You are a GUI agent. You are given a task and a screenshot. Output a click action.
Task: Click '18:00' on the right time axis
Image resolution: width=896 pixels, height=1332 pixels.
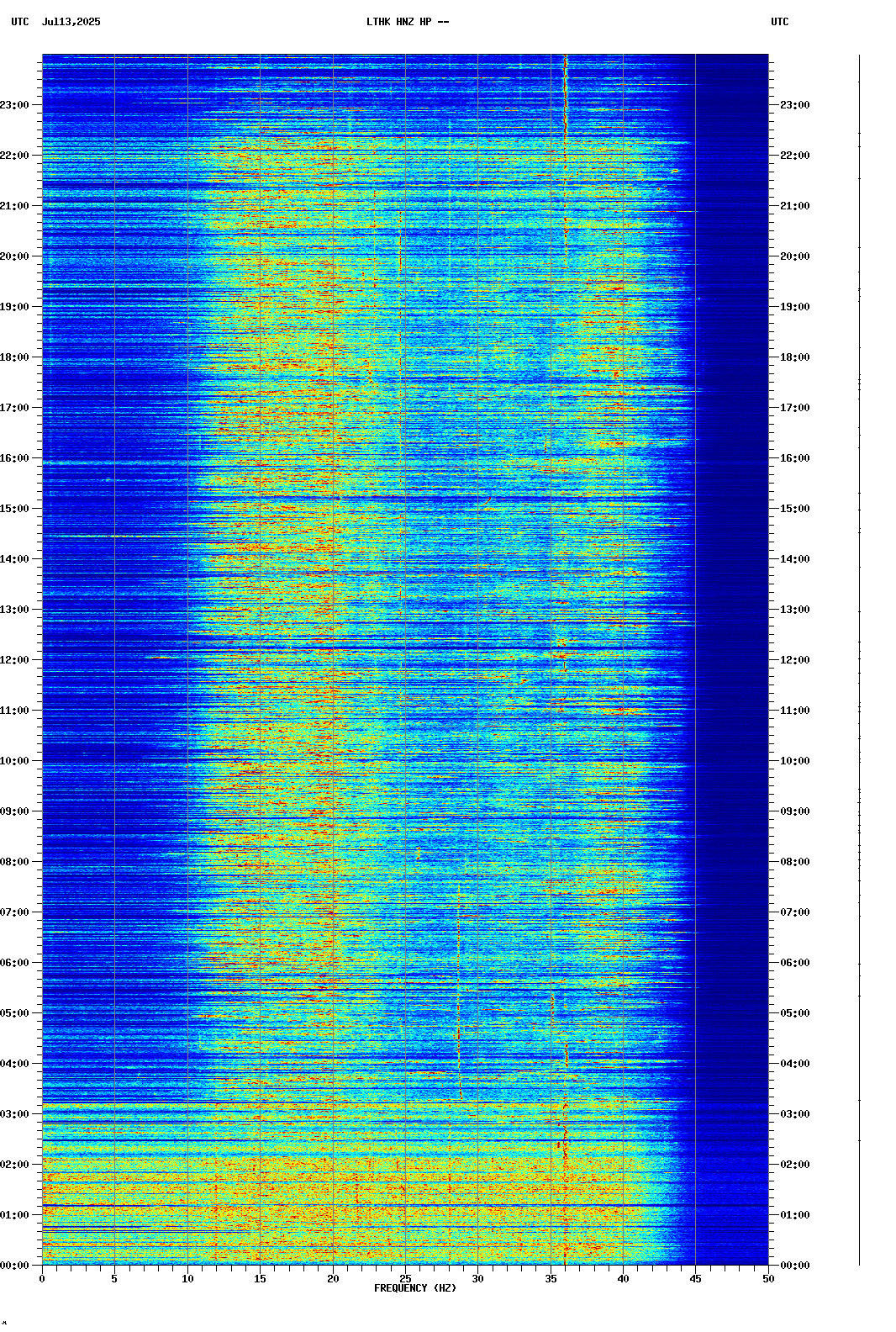coord(795,357)
